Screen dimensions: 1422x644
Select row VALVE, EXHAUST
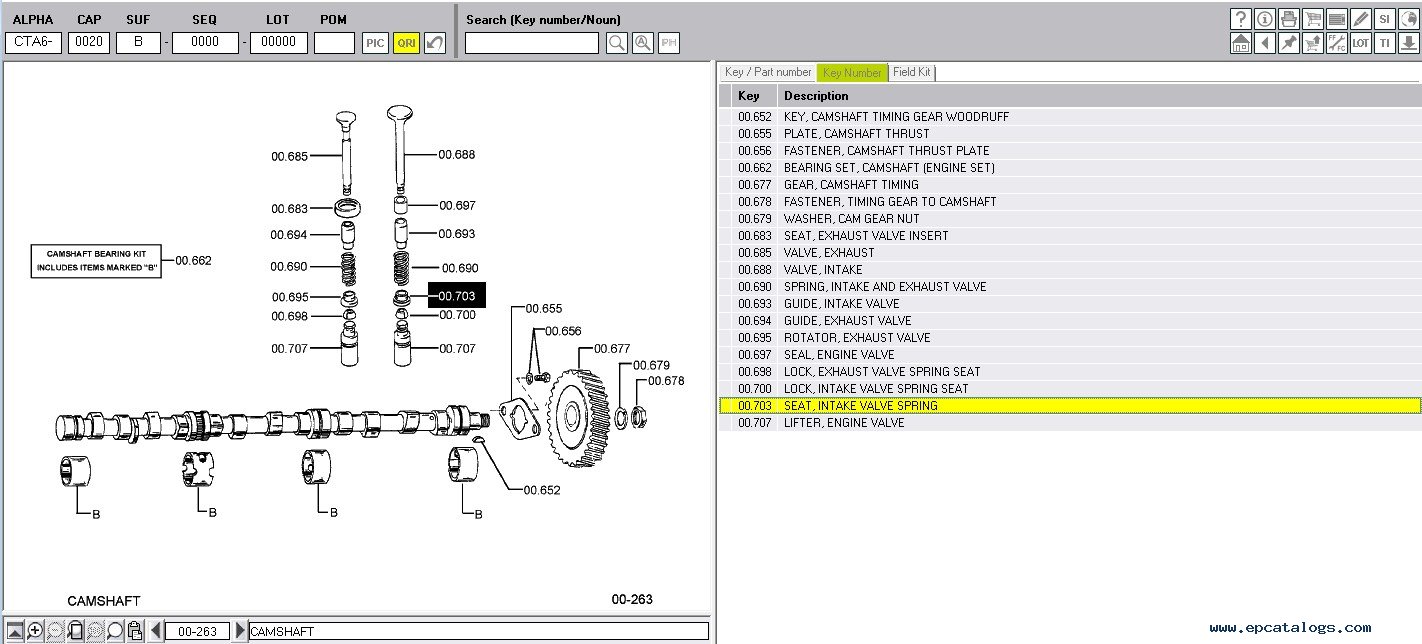(x=1070, y=253)
